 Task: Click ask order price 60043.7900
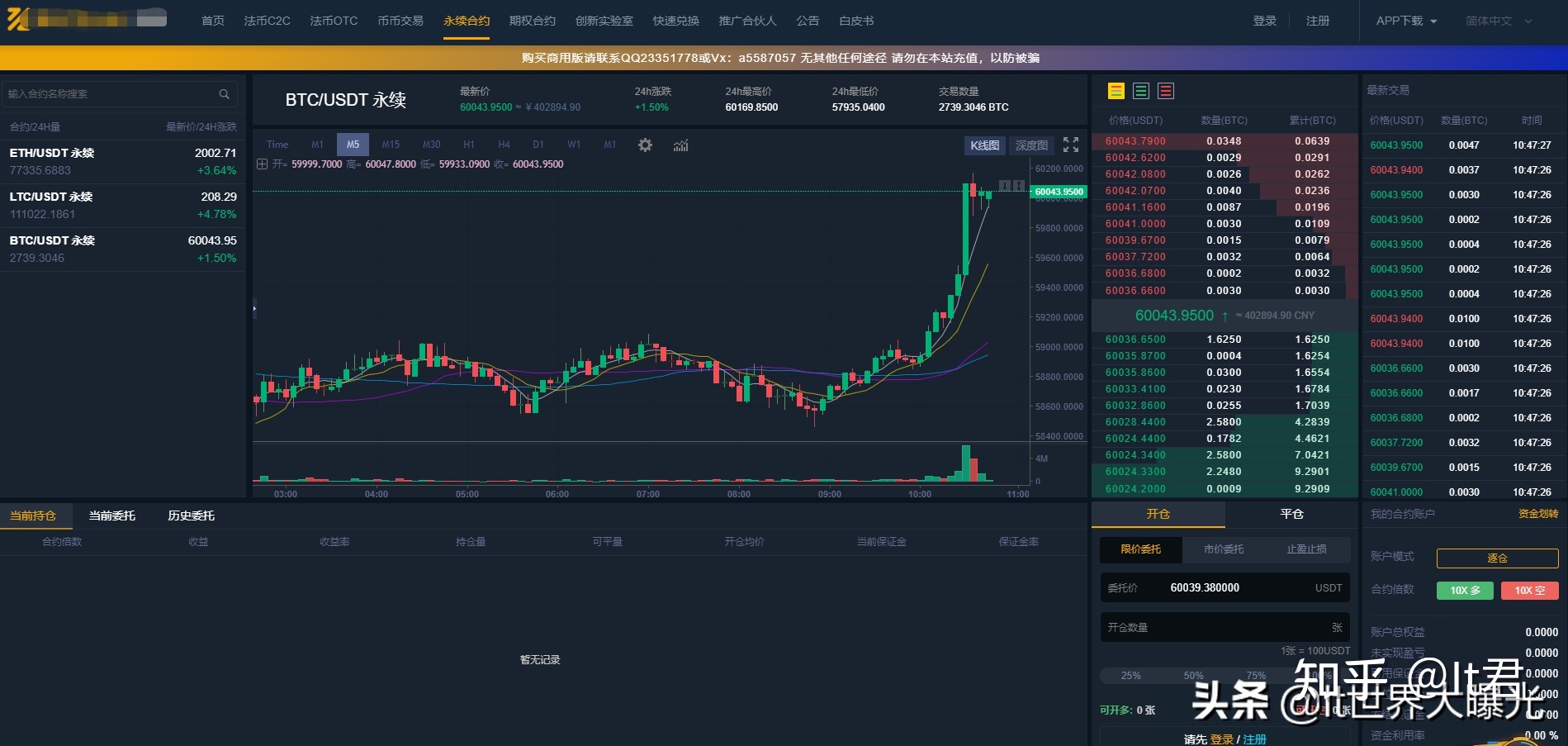[1135, 141]
